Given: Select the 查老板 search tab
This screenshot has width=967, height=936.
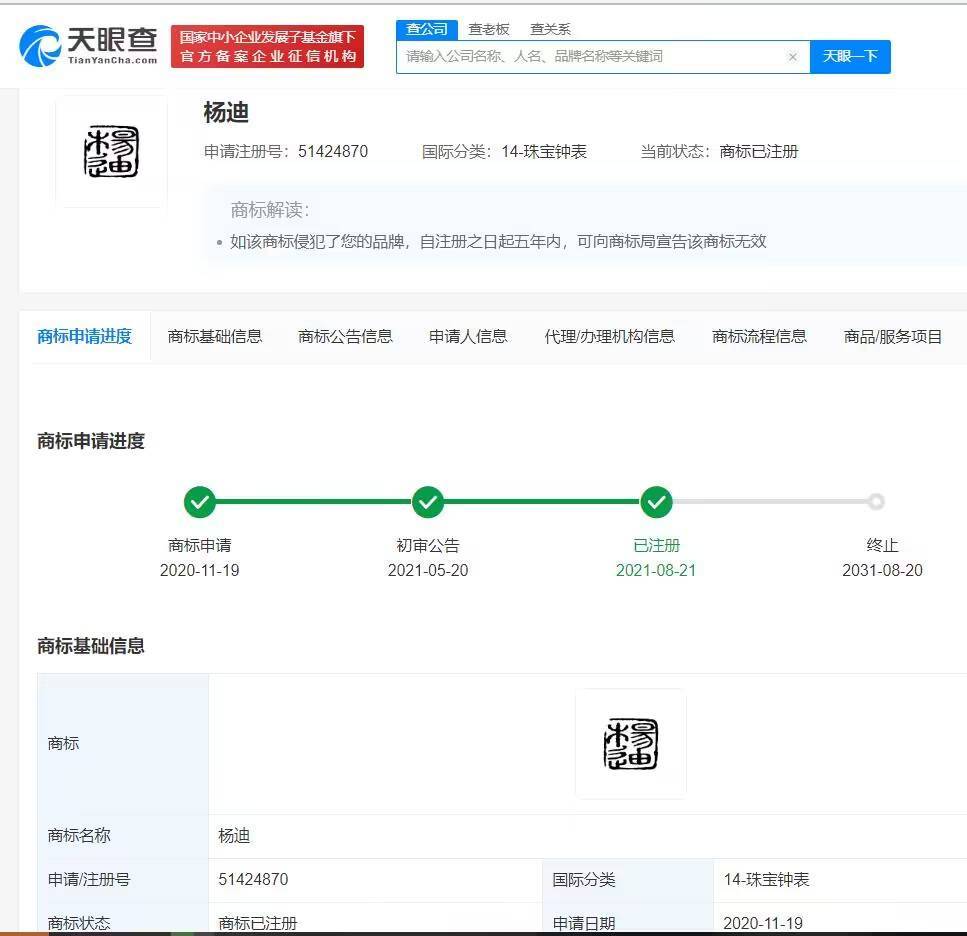Looking at the screenshot, I should pos(489,29).
